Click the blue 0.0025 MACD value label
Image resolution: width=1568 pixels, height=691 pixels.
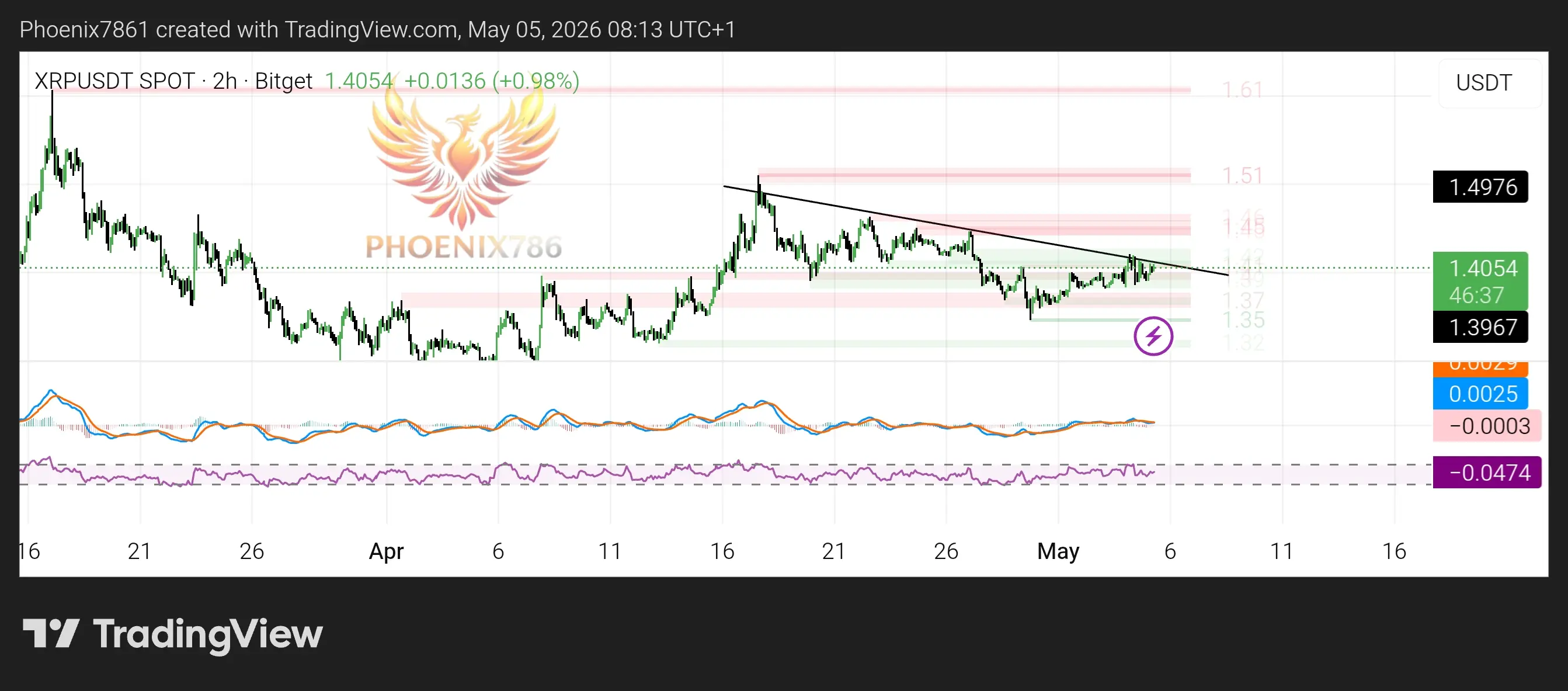point(1480,394)
